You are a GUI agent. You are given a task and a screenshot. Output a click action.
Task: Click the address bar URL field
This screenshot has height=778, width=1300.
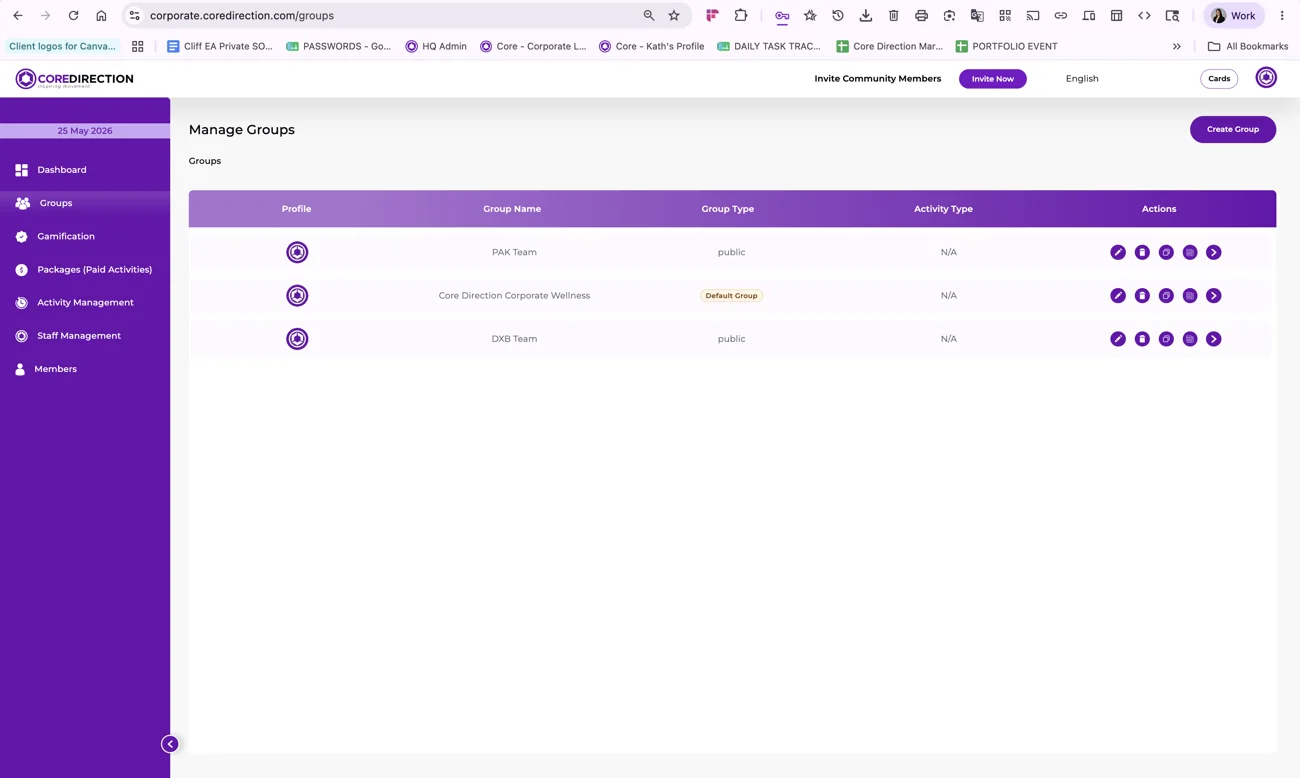coord(390,16)
